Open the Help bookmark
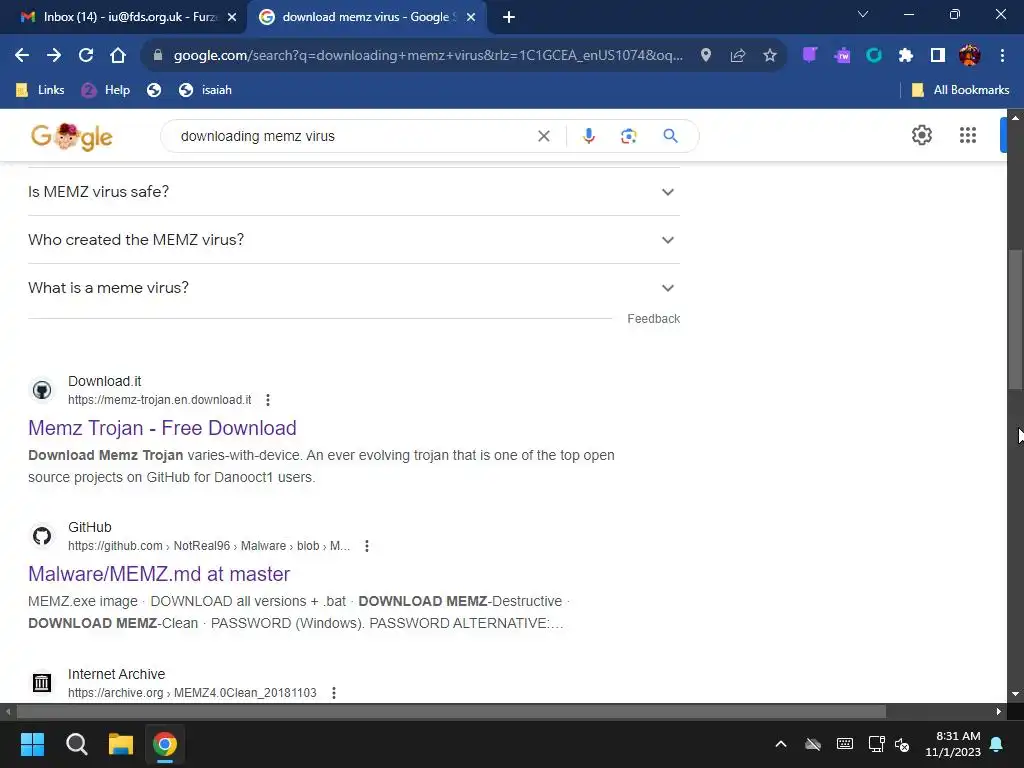Screen dimensions: 1024x768 click(x=106, y=90)
